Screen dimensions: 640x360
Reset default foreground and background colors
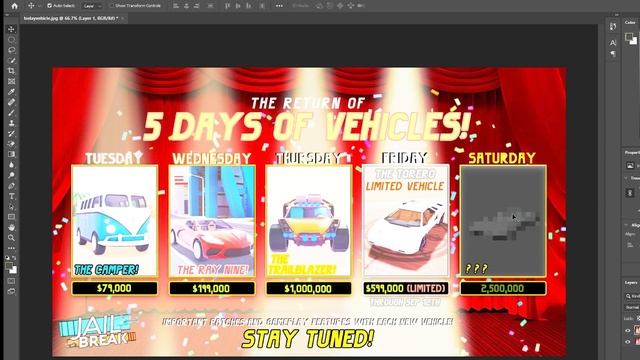(8, 258)
